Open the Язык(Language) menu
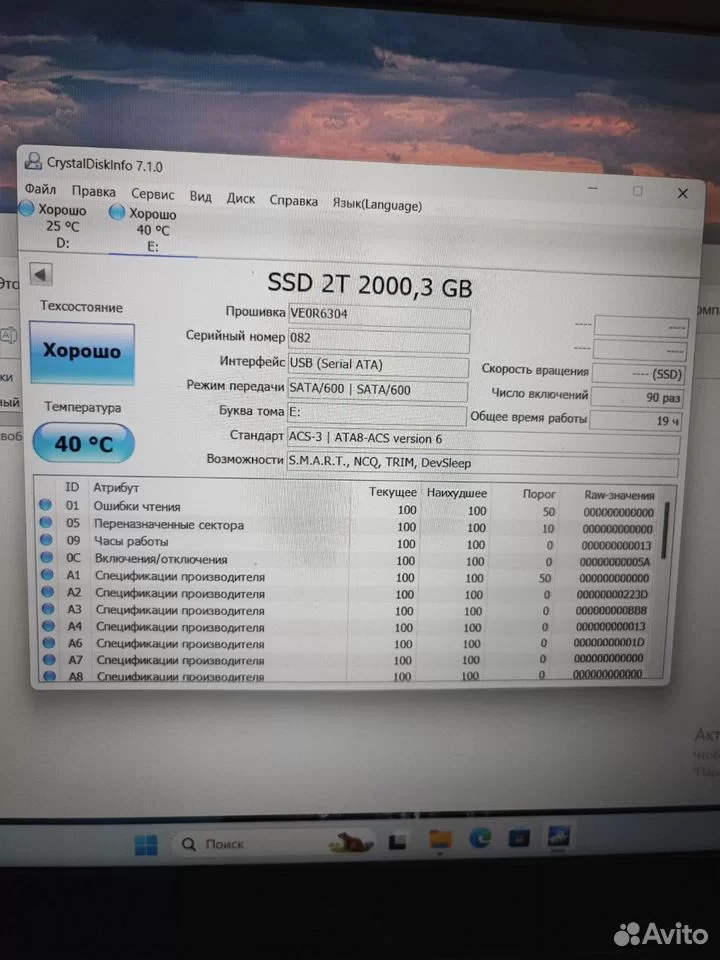720x960 pixels. [377, 204]
